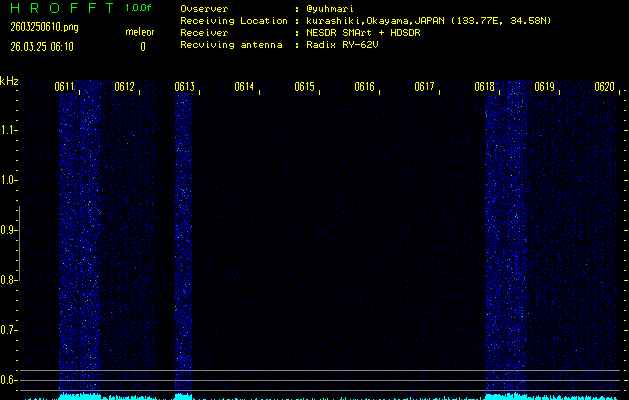This screenshot has height=400, width=629.
Task: Click the 0.9 frequency axis label
Action: click(7, 230)
